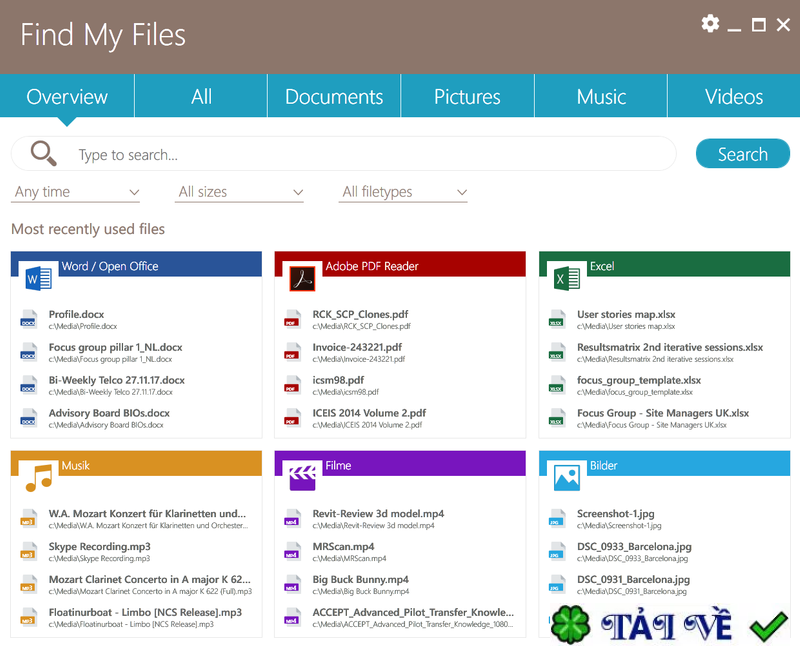Switch to the Music tab

pos(601,97)
